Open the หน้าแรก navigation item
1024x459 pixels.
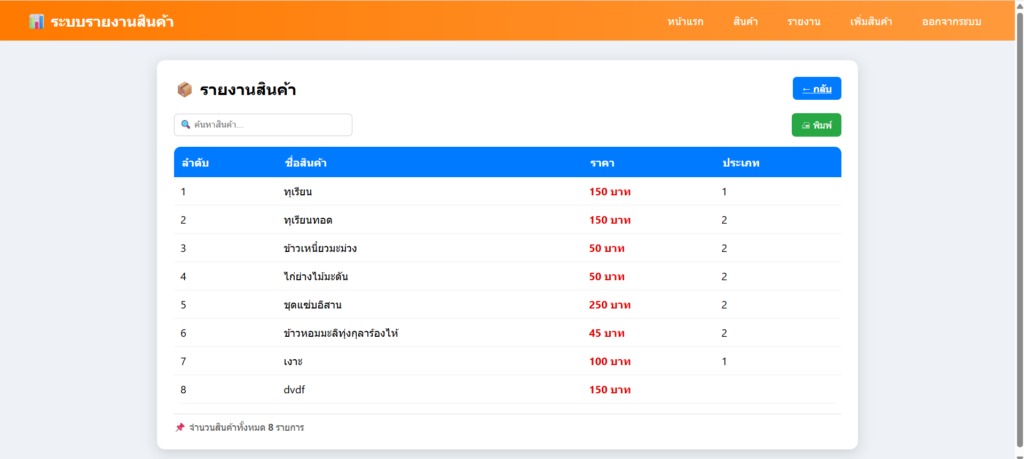tap(685, 22)
